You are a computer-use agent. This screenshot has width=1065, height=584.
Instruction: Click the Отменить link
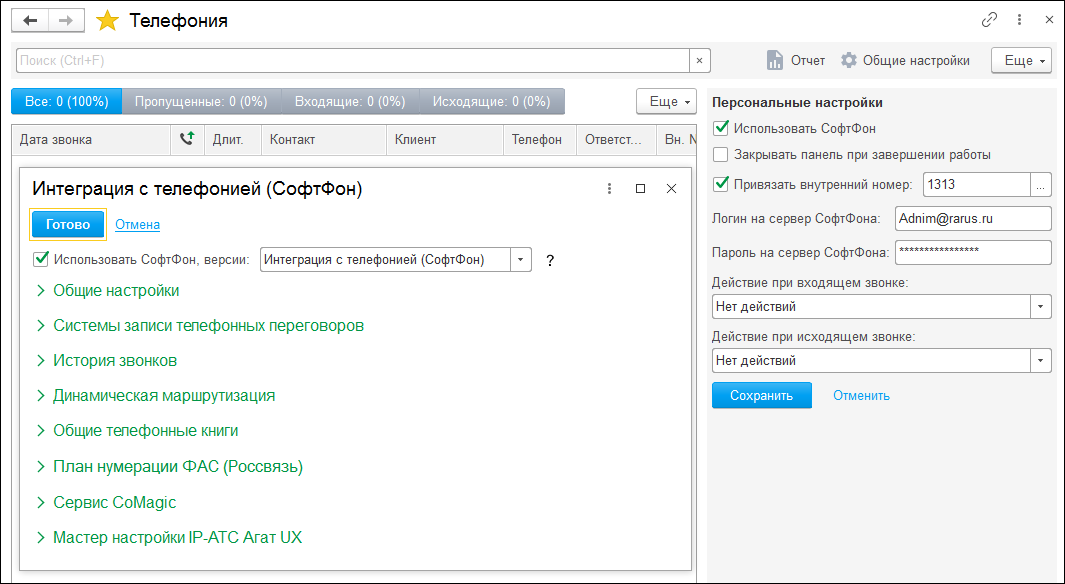coord(861,396)
